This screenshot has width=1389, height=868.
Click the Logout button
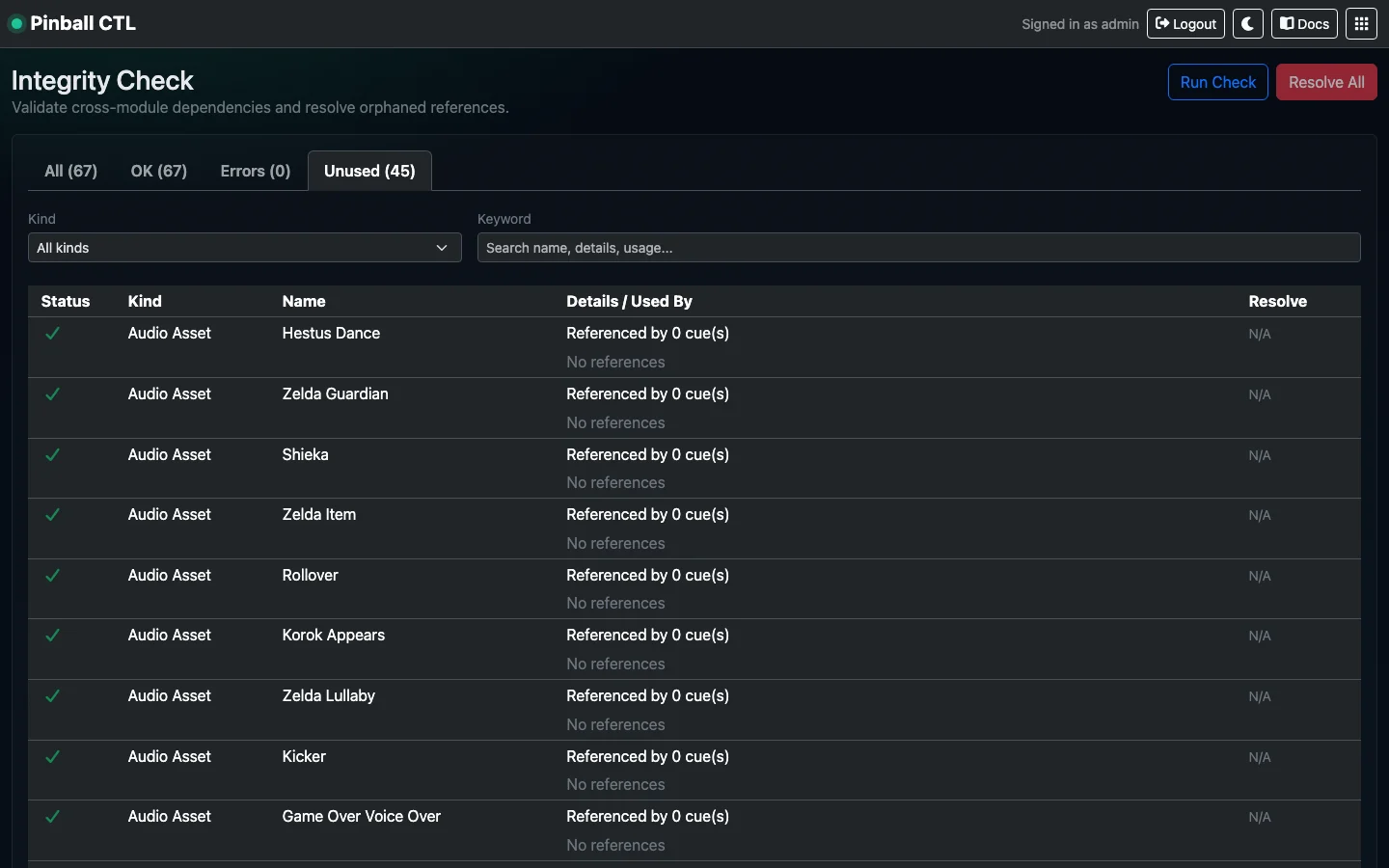point(1185,23)
